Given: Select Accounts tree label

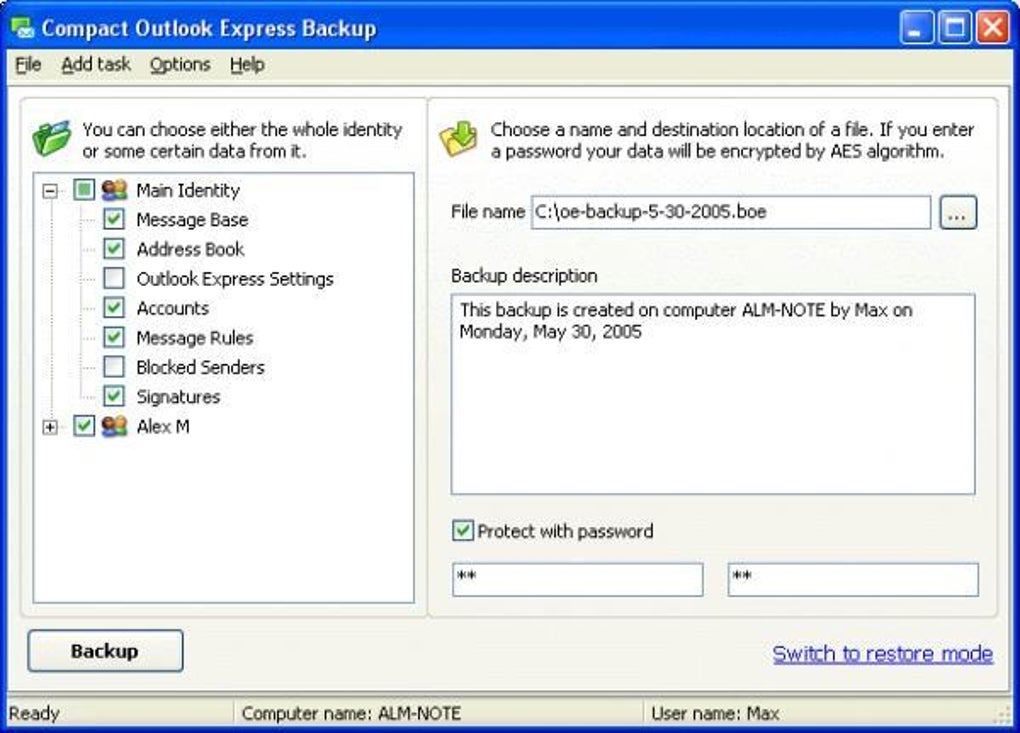Looking at the screenshot, I should [172, 308].
